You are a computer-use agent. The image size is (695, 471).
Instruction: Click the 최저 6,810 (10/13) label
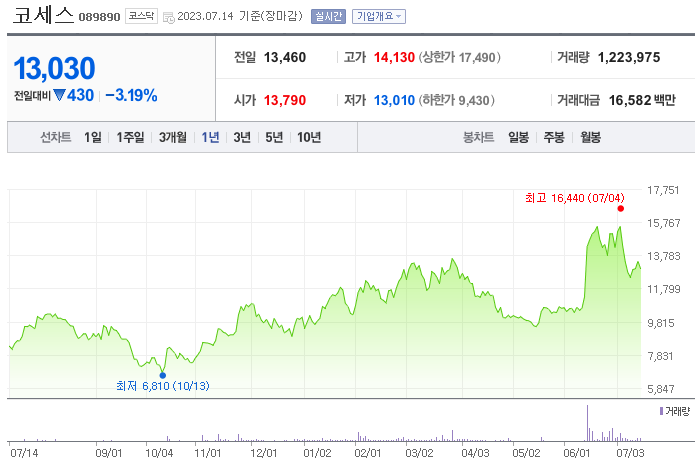tap(163, 386)
